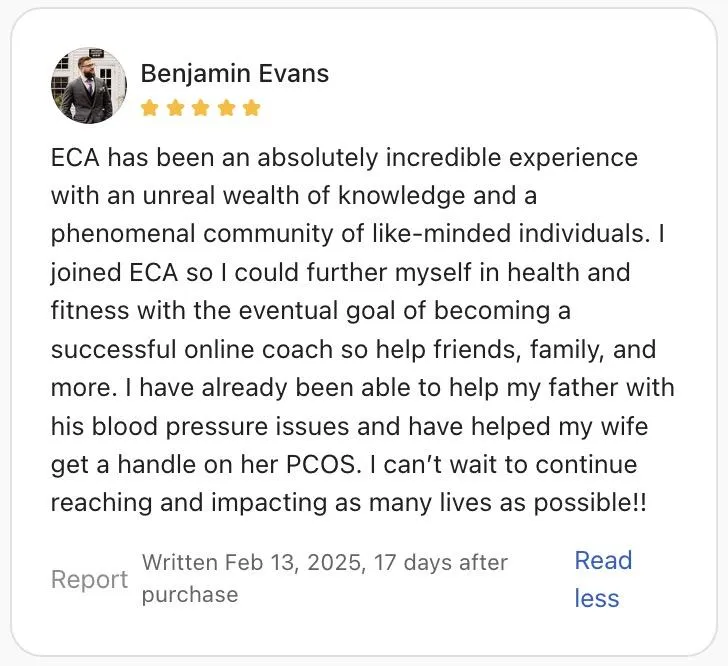Click the line mentioning 'blood pressure issues'
Viewport: 728px width, 666px height.
350,426
